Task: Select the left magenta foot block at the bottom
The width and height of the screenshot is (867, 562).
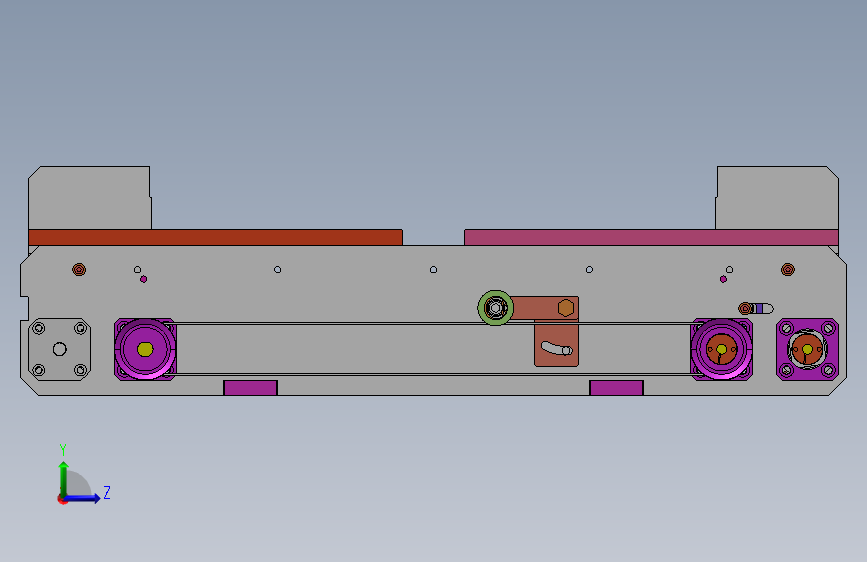Action: [x=250, y=388]
